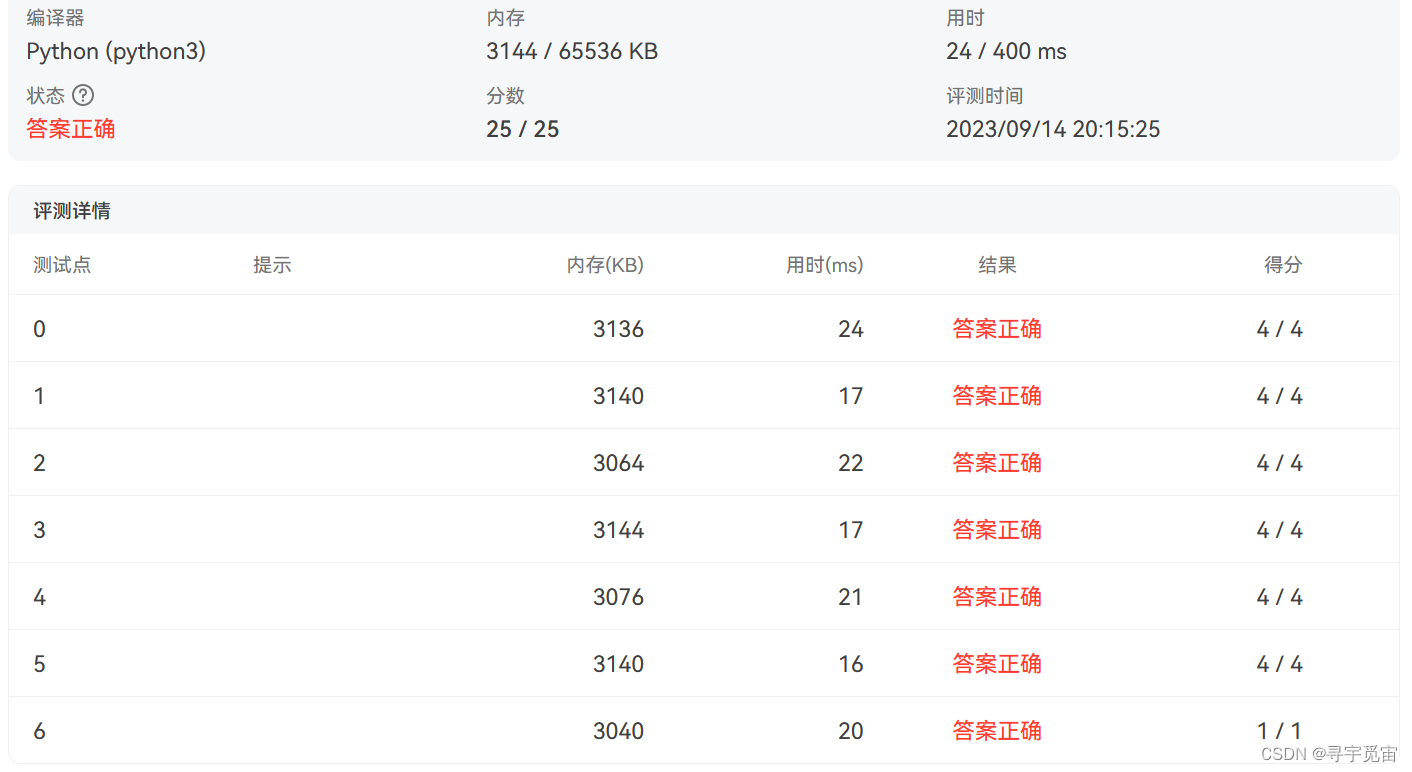This screenshot has width=1412, height=772.
Task: Click the evaluation time 2023/09/14 20:15:25
Action: click(1053, 129)
